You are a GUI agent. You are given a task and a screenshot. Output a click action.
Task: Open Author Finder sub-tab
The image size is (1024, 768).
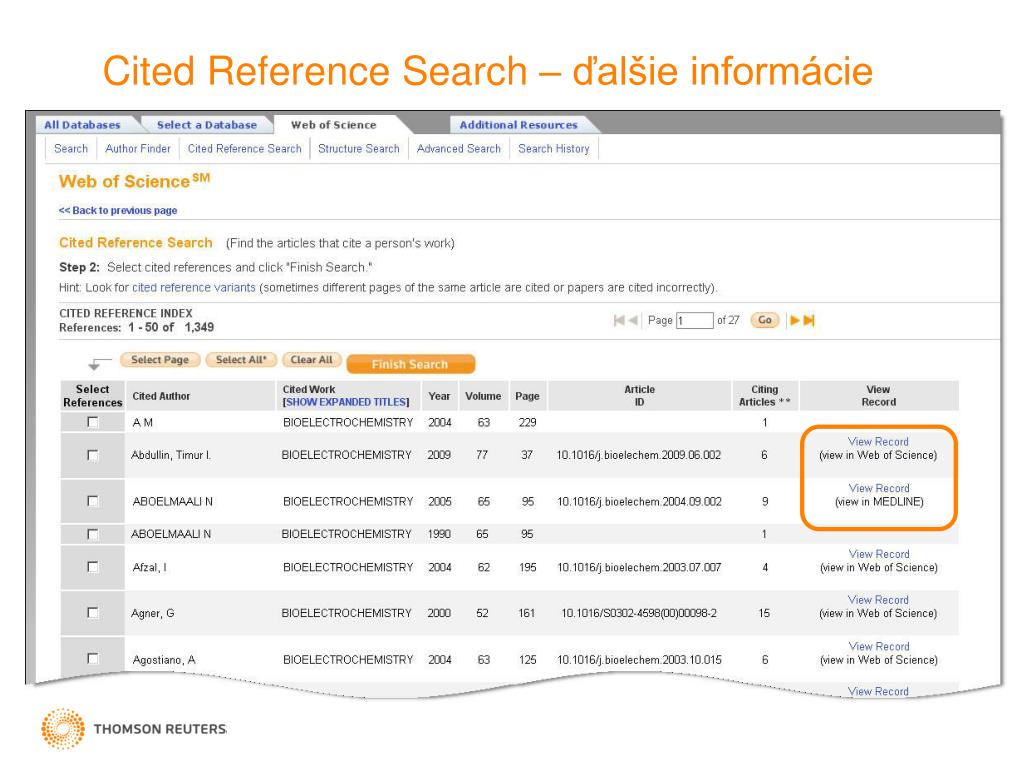(138, 149)
